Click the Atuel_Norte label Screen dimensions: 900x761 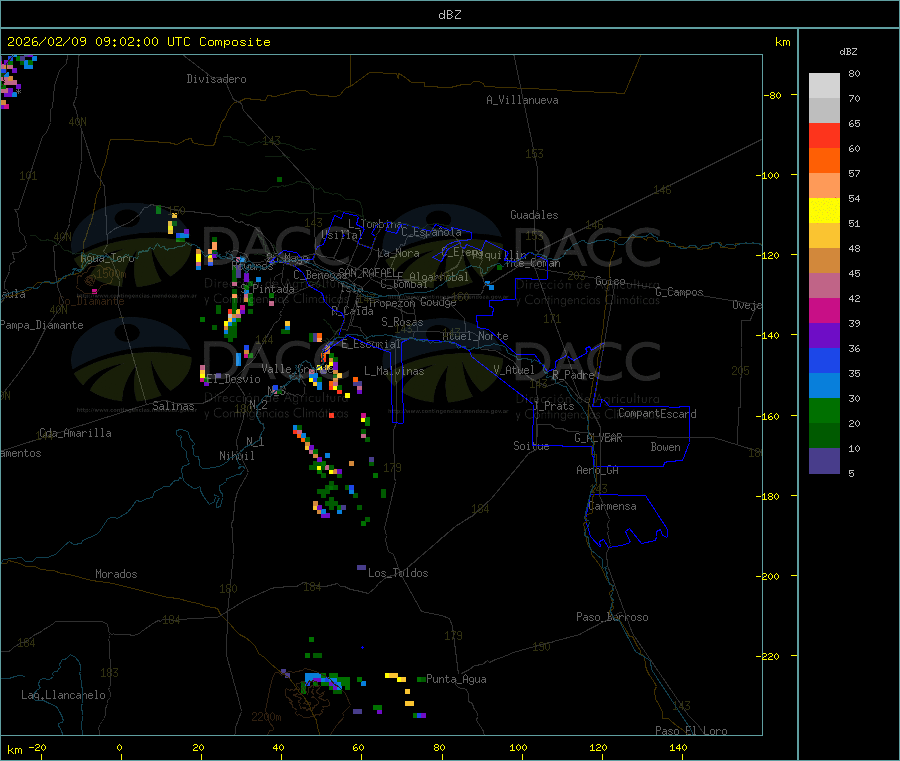click(x=475, y=336)
